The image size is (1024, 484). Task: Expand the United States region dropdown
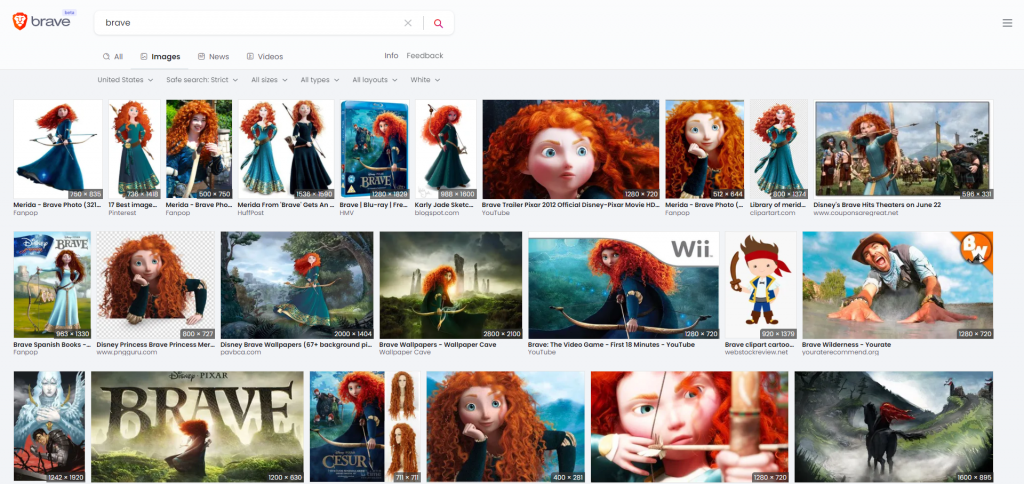(x=125, y=80)
